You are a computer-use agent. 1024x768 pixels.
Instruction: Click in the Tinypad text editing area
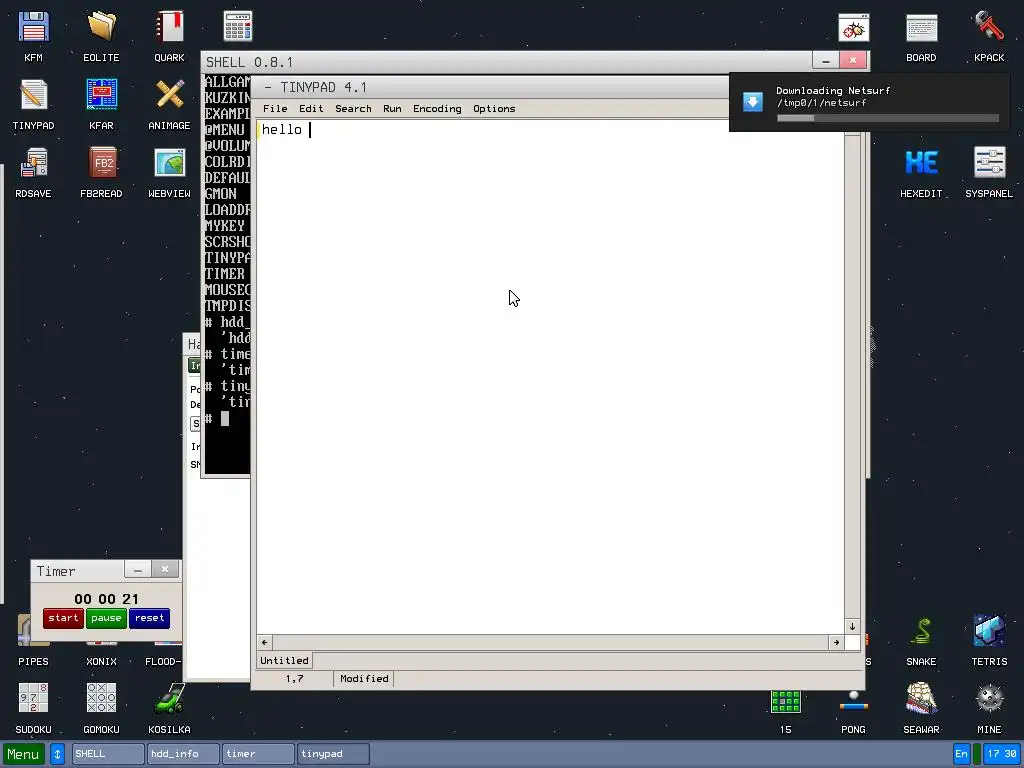tap(551, 376)
